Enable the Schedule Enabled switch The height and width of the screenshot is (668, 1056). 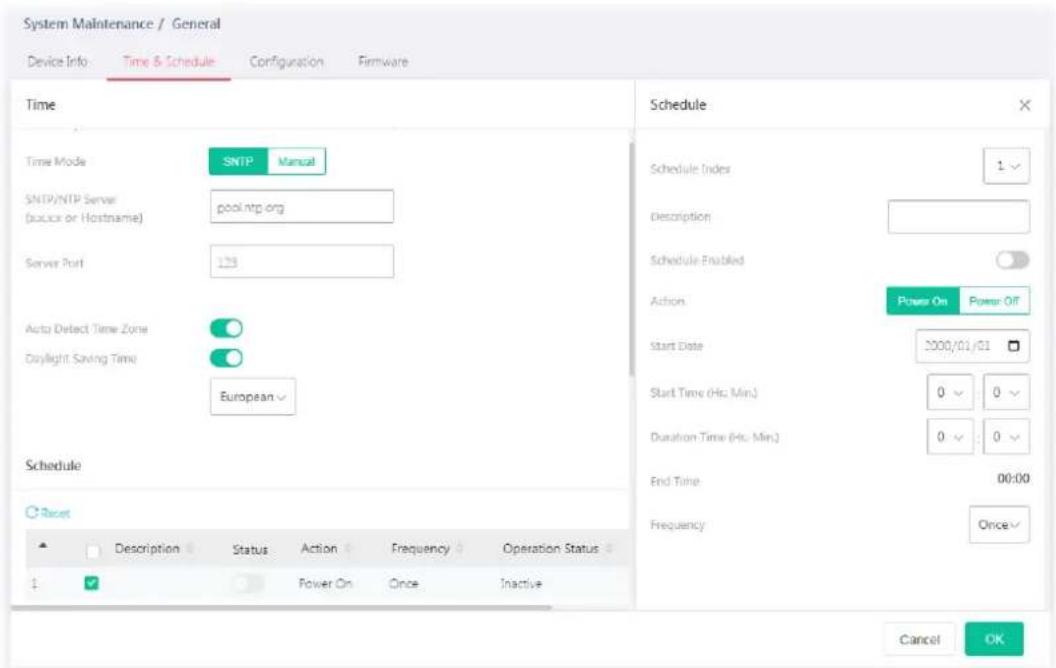click(1012, 260)
